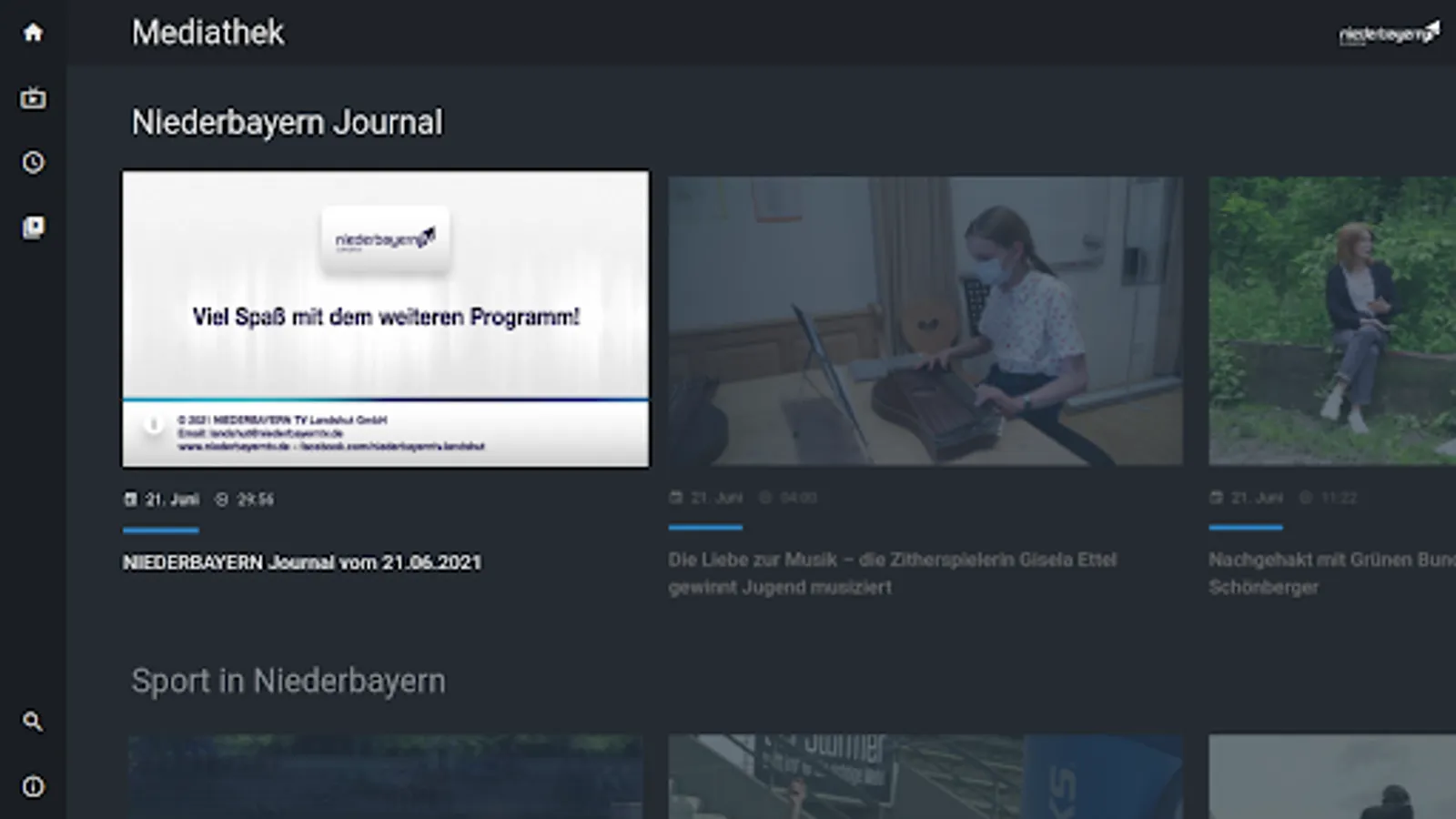Screen dimensions: 1456x819
Task: Open second Sport in Niederbayern video thumbnail
Action: click(925, 777)
